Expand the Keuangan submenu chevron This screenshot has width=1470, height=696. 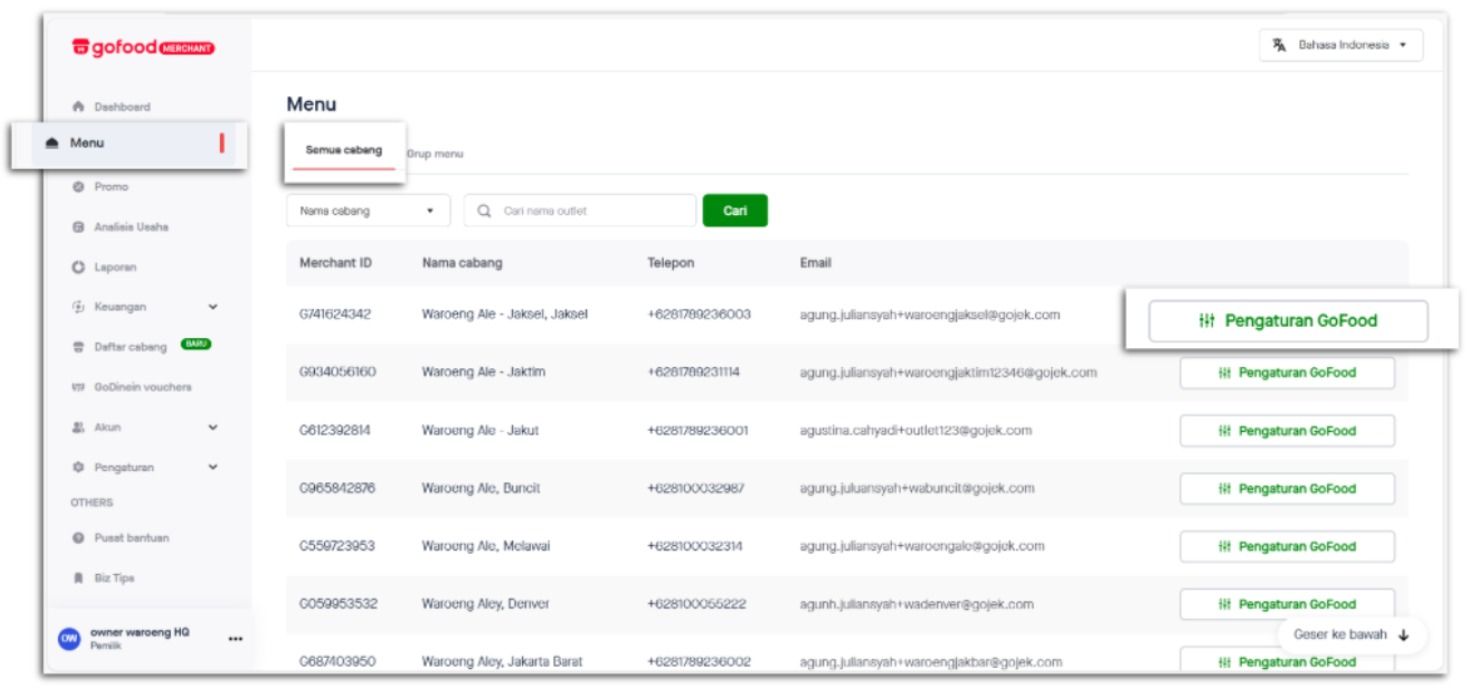pyautogui.click(x=212, y=308)
